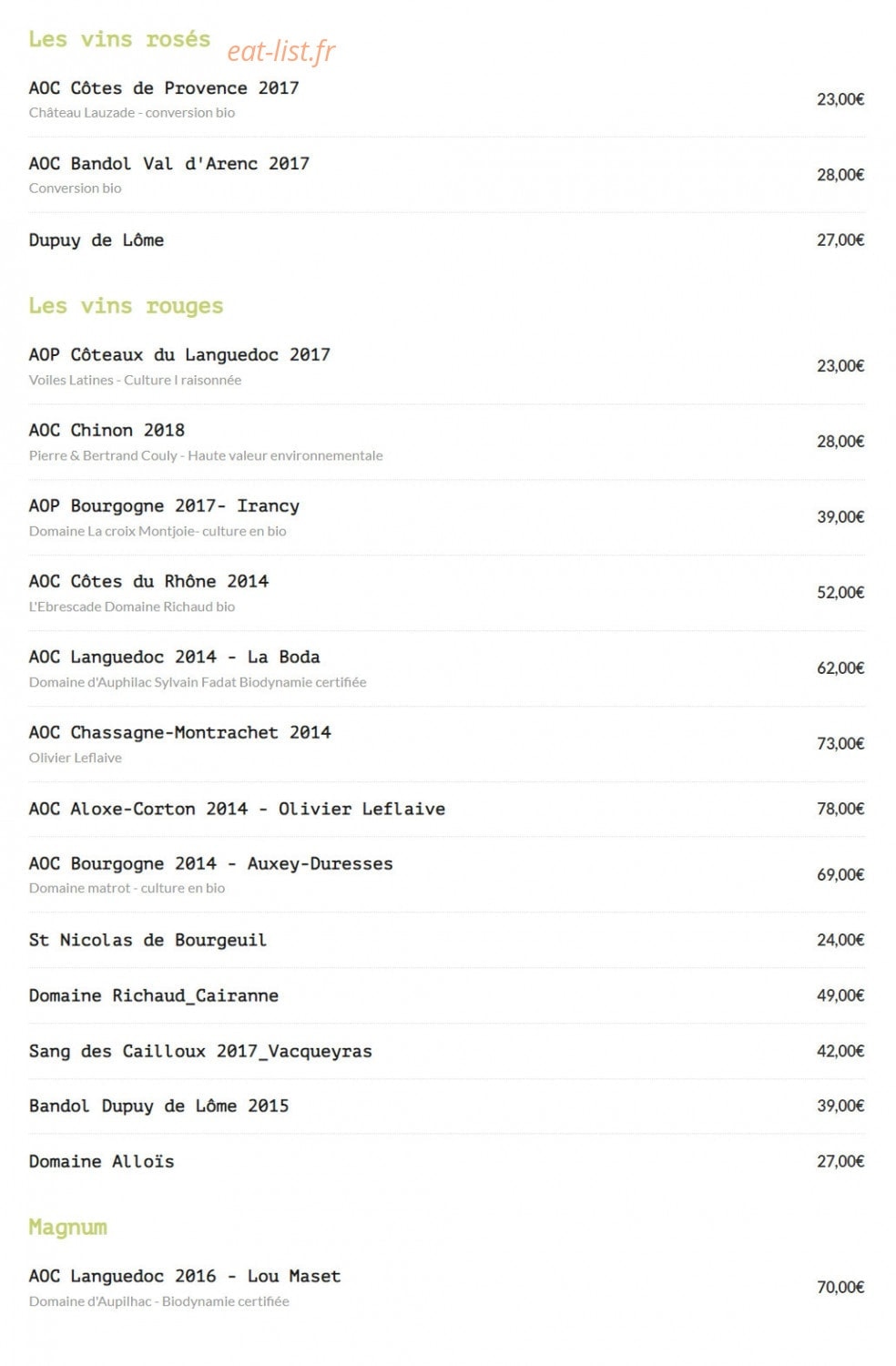The image size is (896, 1366).
Task: Click AOC Côtes de Provence 2017 item
Action: 164,88
